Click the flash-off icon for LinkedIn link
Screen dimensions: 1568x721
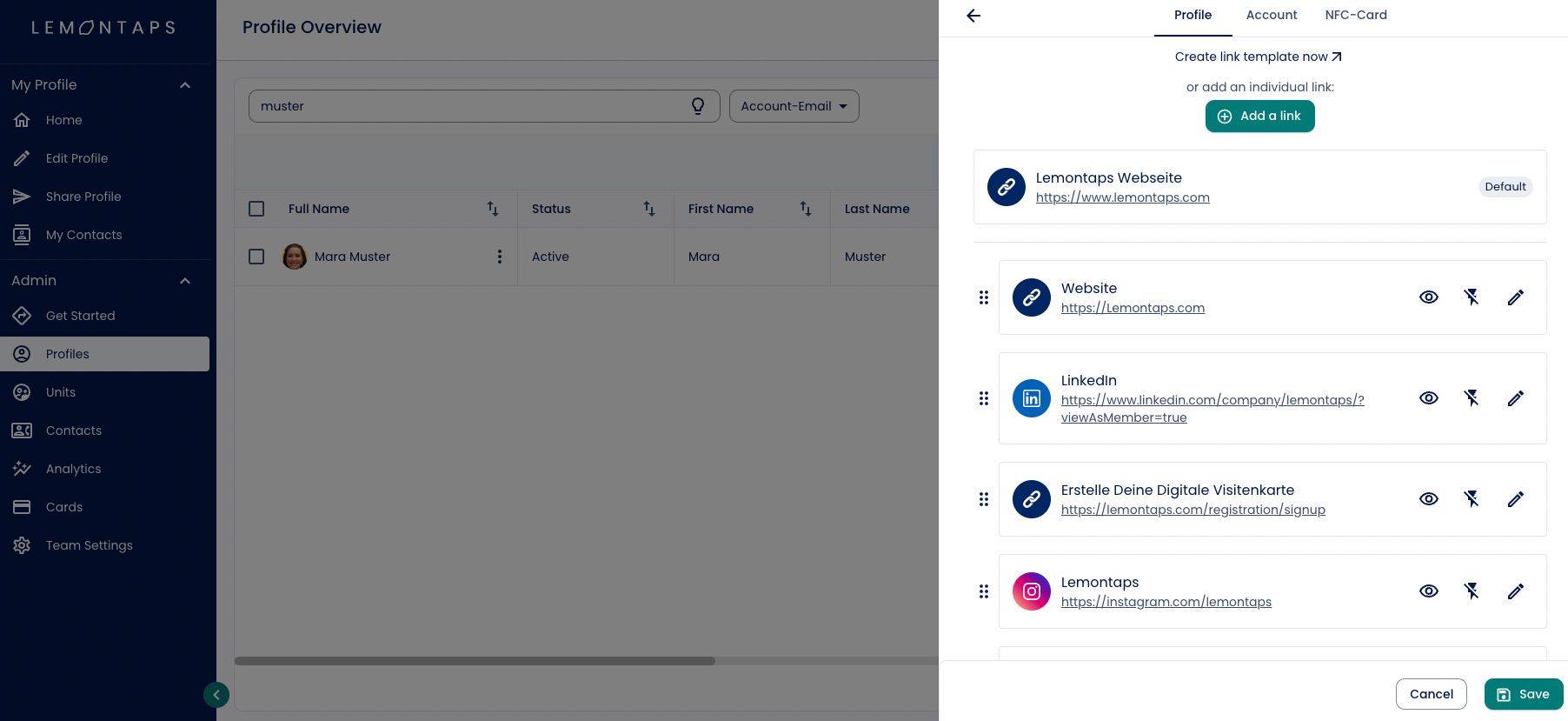coord(1472,398)
